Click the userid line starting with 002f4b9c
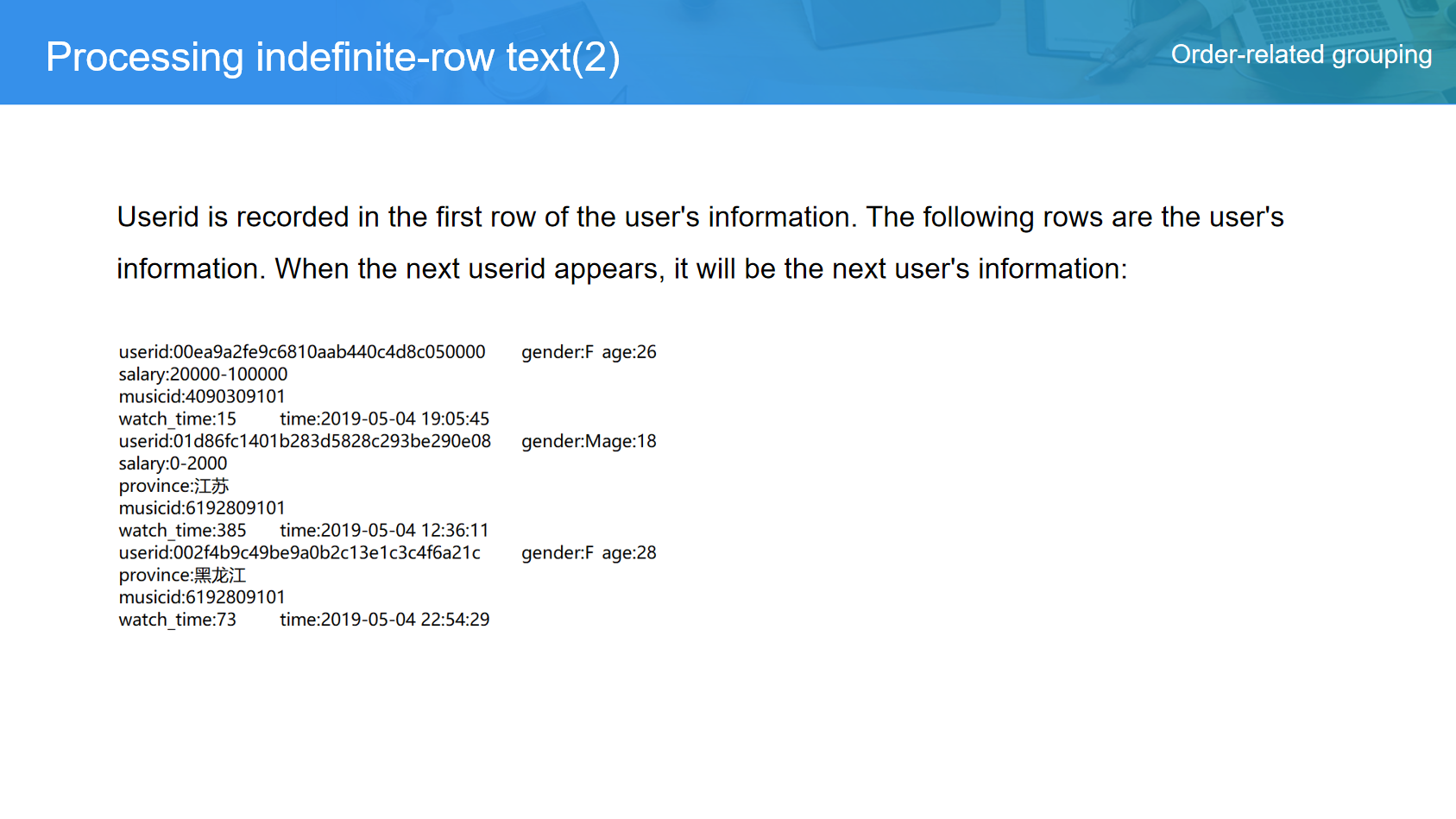1456x819 pixels. (x=299, y=552)
